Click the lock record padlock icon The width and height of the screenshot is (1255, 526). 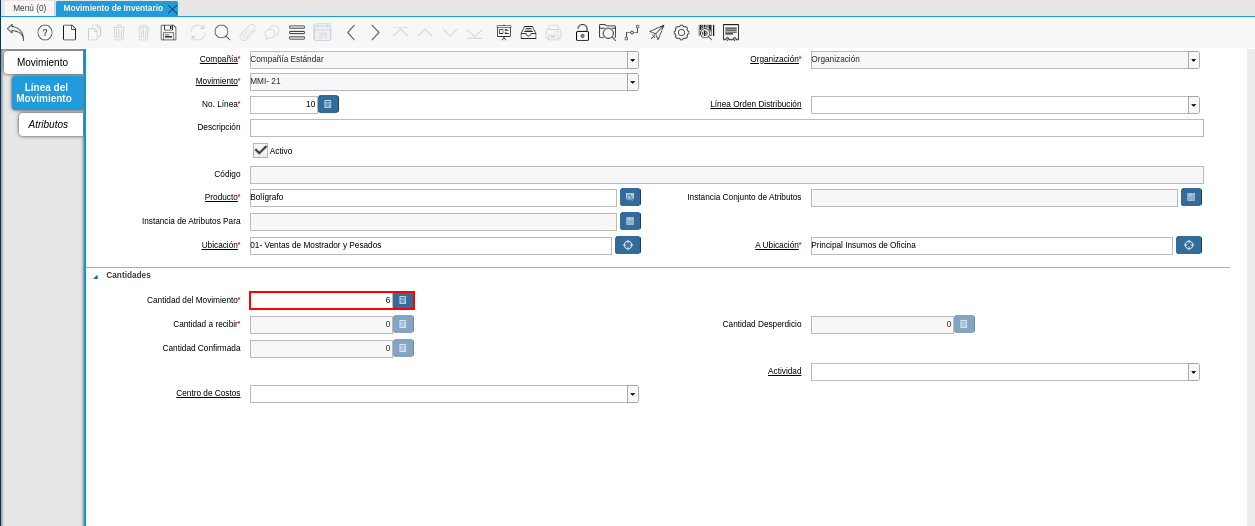(x=582, y=32)
